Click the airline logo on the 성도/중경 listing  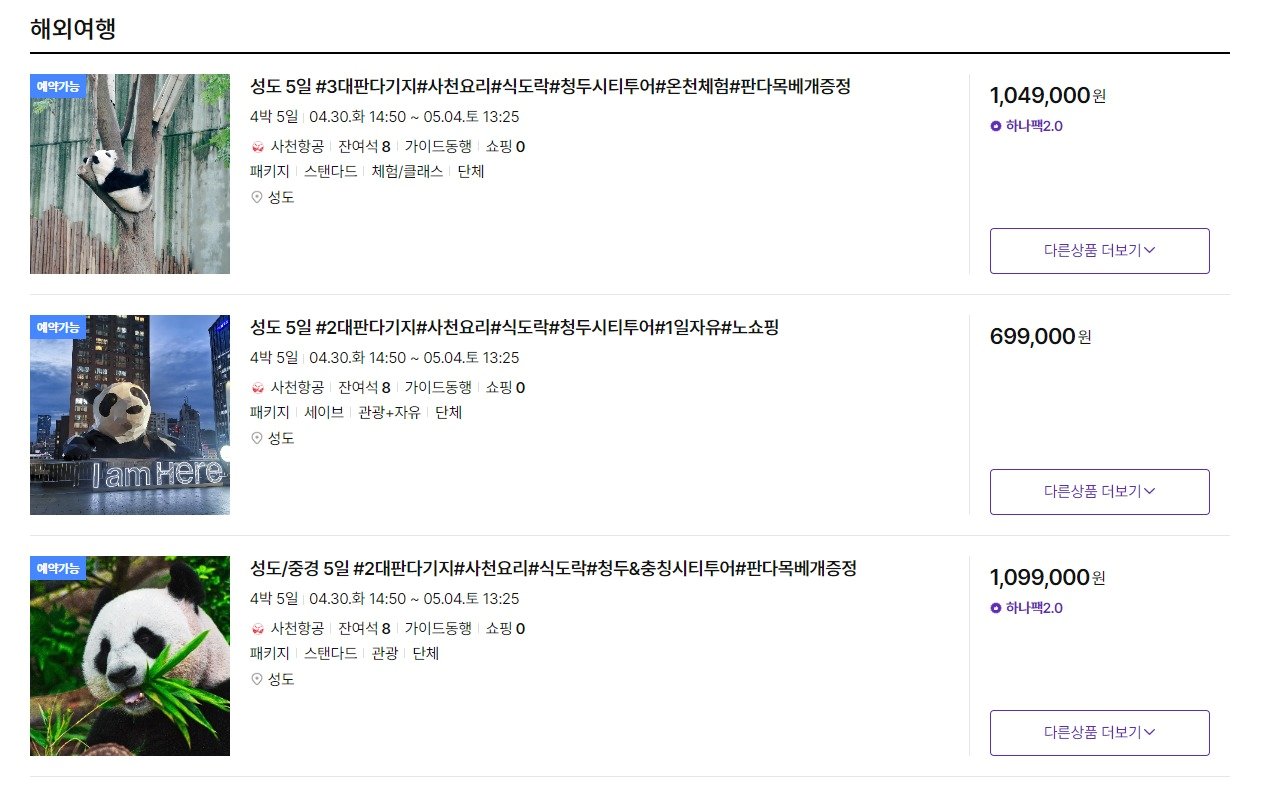(258, 628)
